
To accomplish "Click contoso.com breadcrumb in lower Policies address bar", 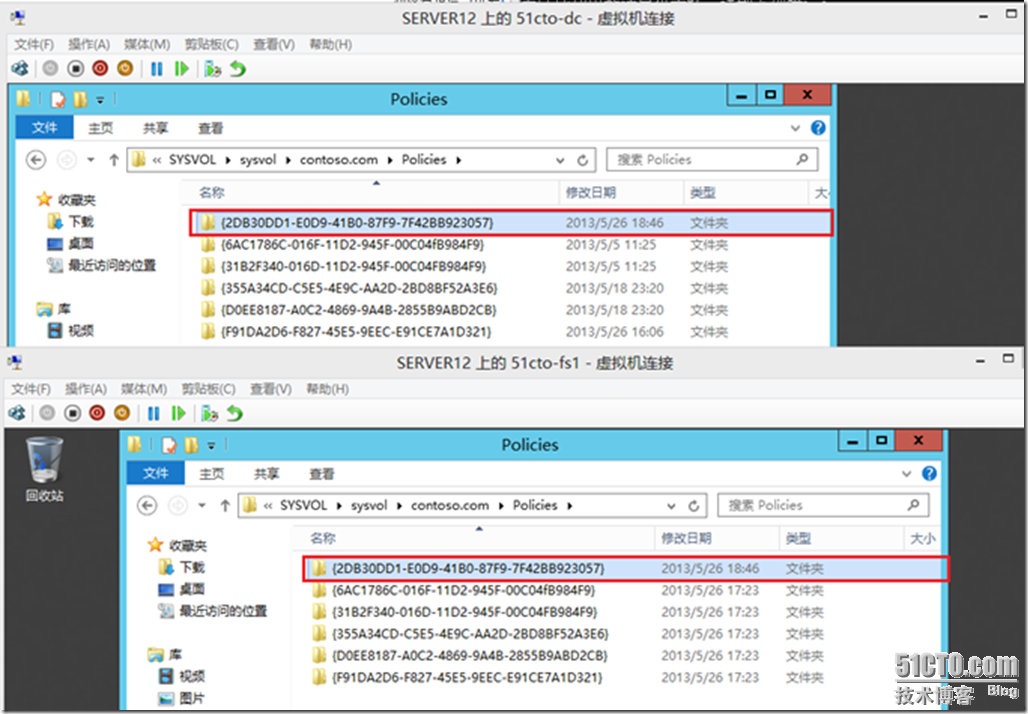I will tap(450, 506).
